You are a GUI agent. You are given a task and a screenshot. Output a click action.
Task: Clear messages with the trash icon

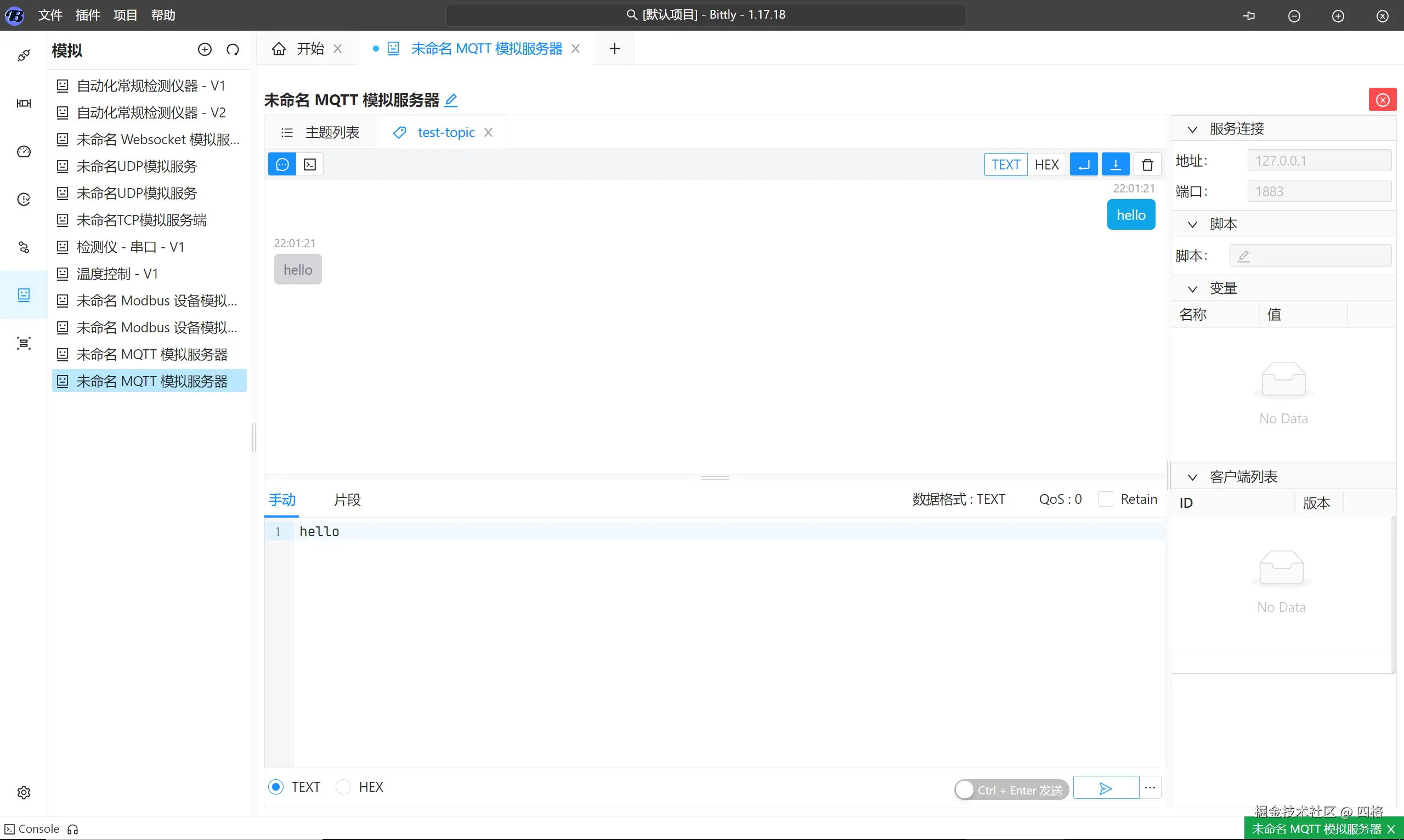[x=1147, y=164]
